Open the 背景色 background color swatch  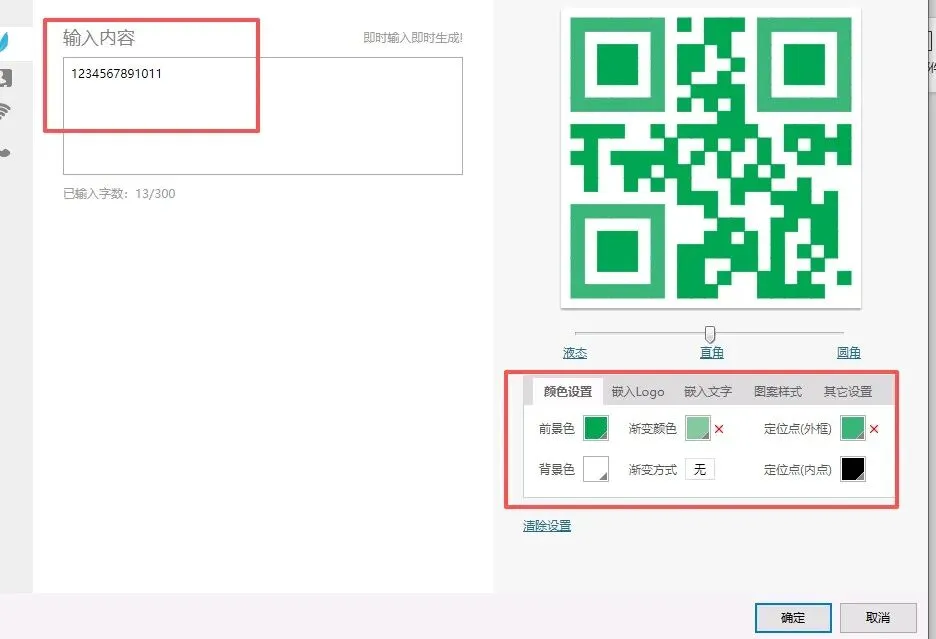596,469
